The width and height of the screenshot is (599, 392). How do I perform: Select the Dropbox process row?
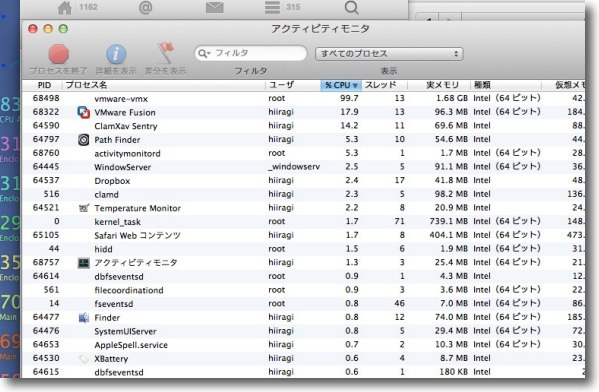click(x=303, y=181)
